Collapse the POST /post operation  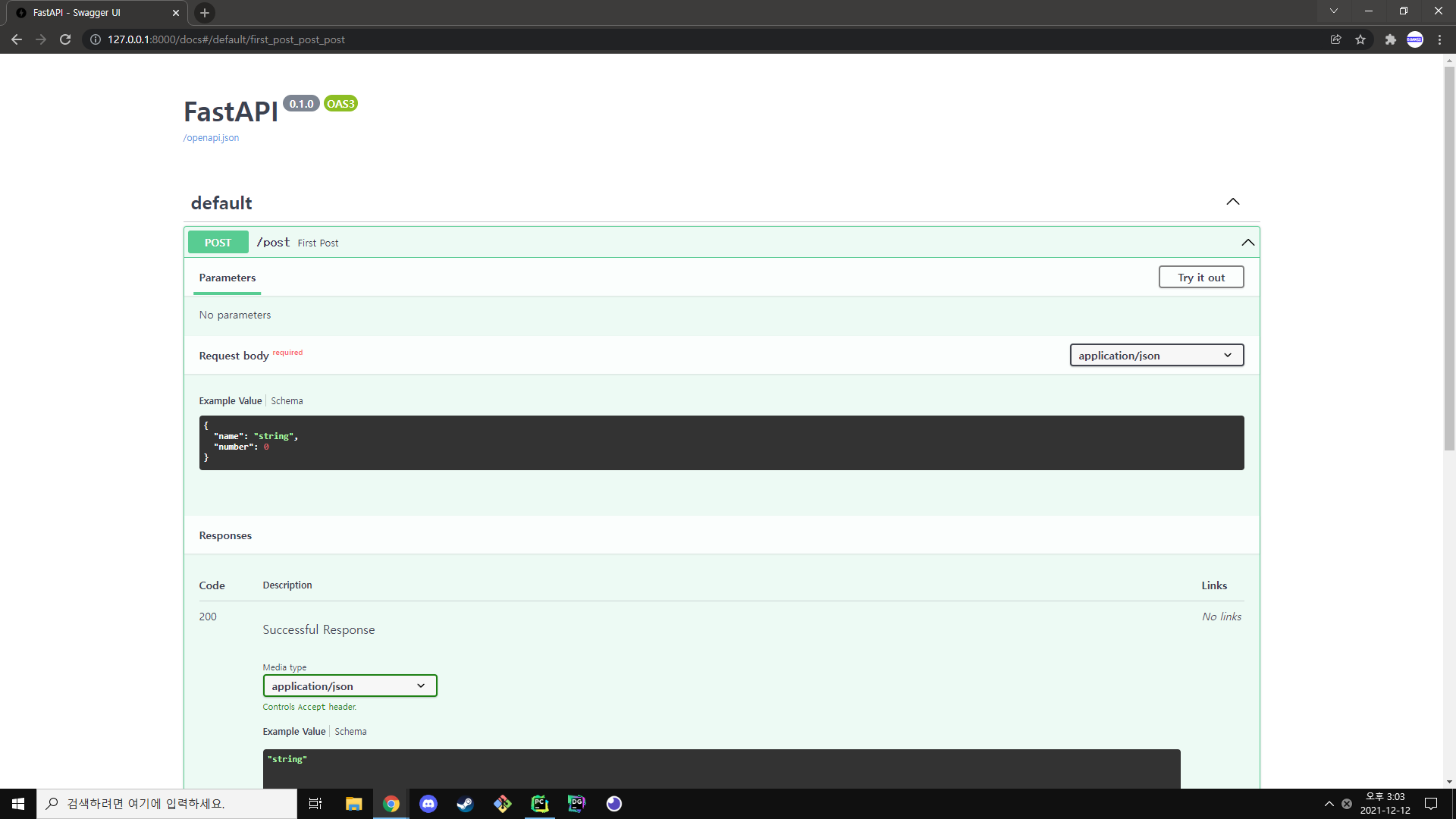(x=1247, y=243)
